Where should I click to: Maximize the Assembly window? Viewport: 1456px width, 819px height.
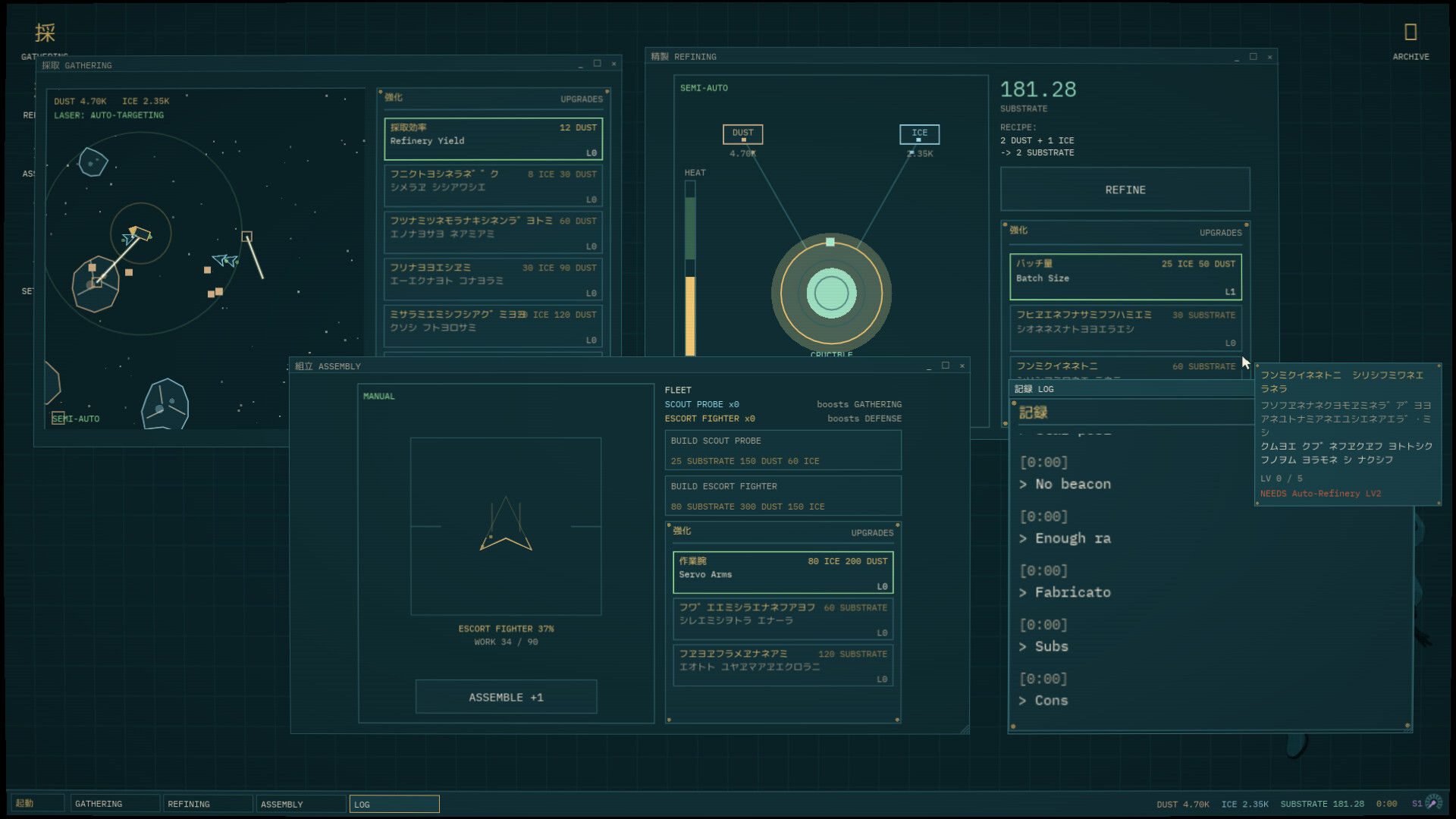946,366
